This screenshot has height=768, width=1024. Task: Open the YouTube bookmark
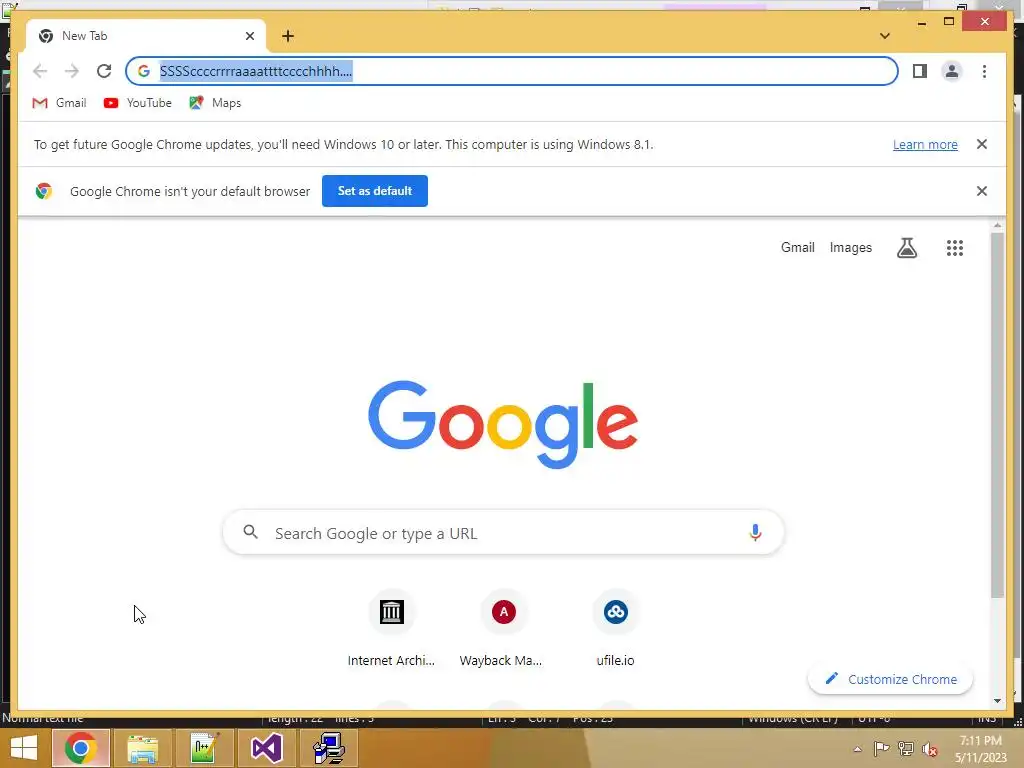[138, 103]
